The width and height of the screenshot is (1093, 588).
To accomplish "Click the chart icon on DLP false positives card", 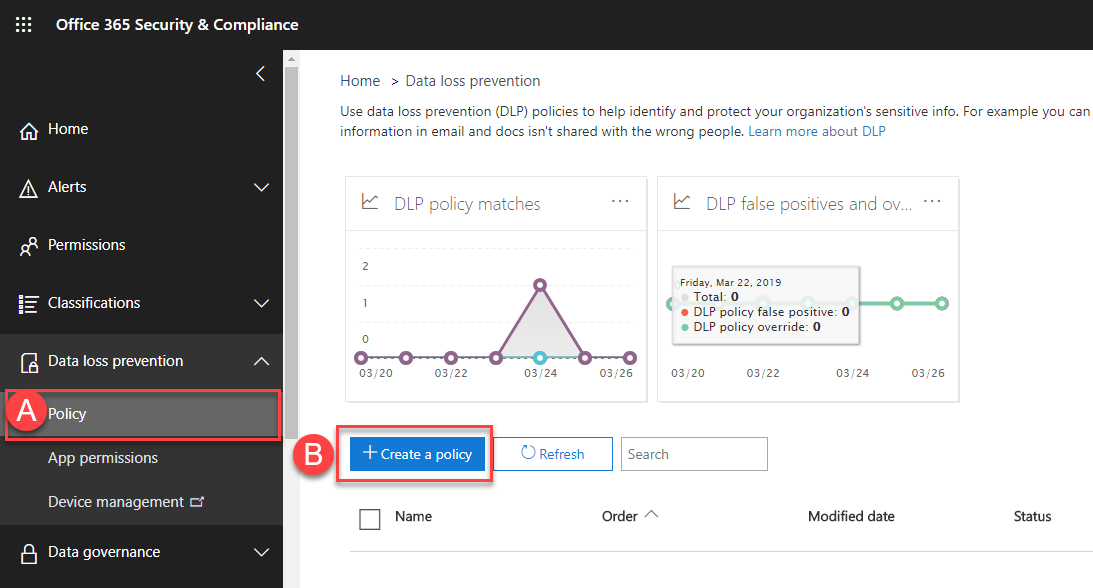I will tap(682, 202).
